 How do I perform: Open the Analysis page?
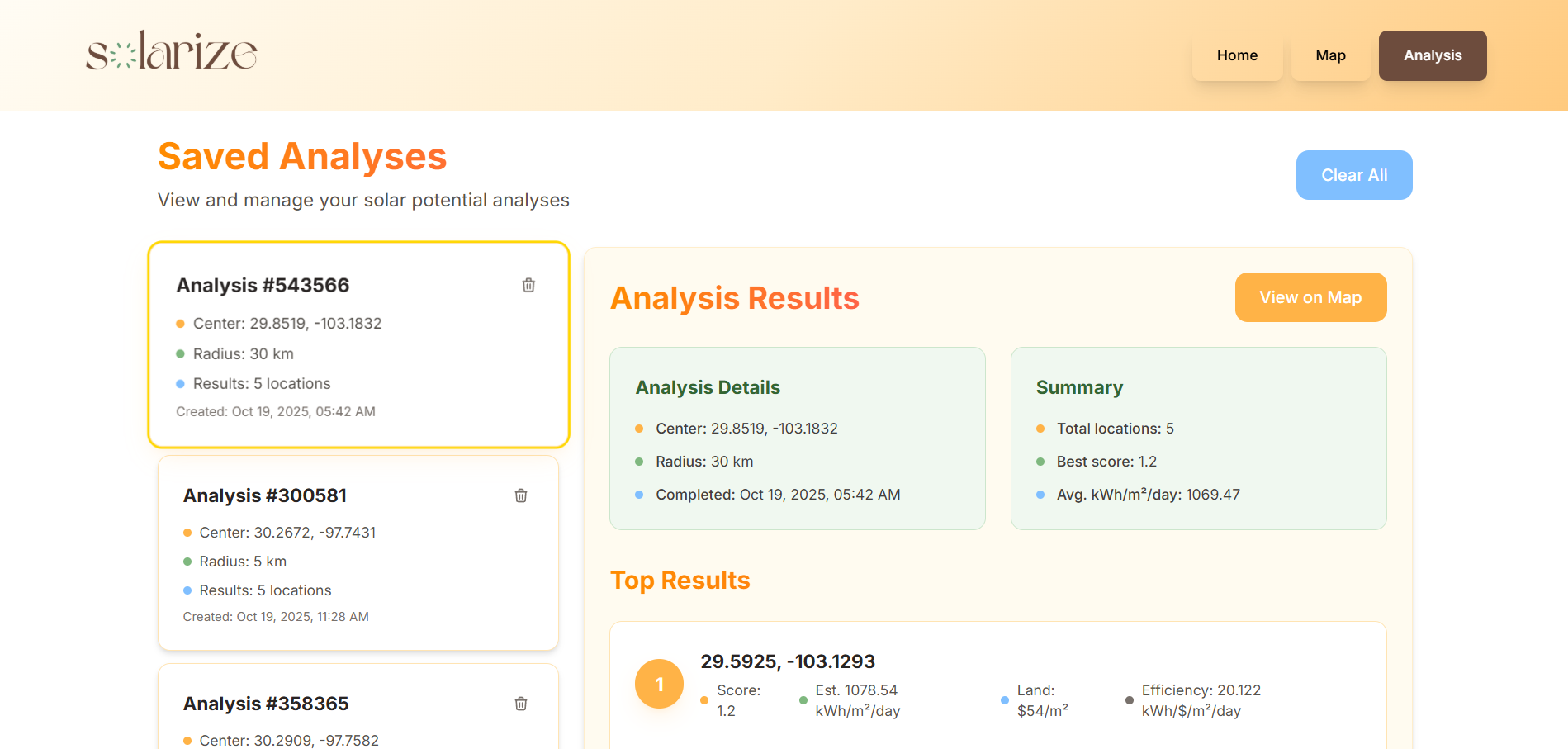click(x=1433, y=55)
